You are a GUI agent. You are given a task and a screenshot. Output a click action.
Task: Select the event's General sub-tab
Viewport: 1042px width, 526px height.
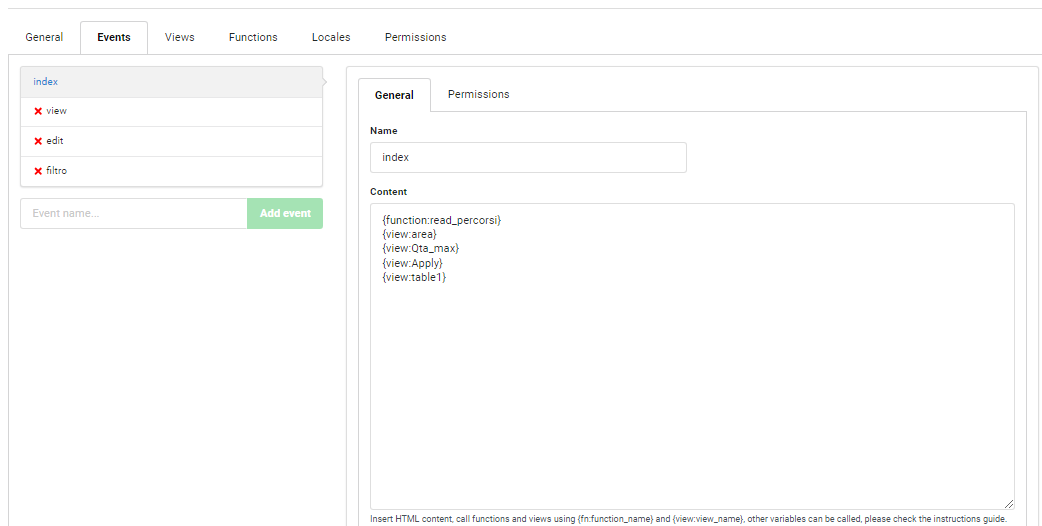coord(394,95)
